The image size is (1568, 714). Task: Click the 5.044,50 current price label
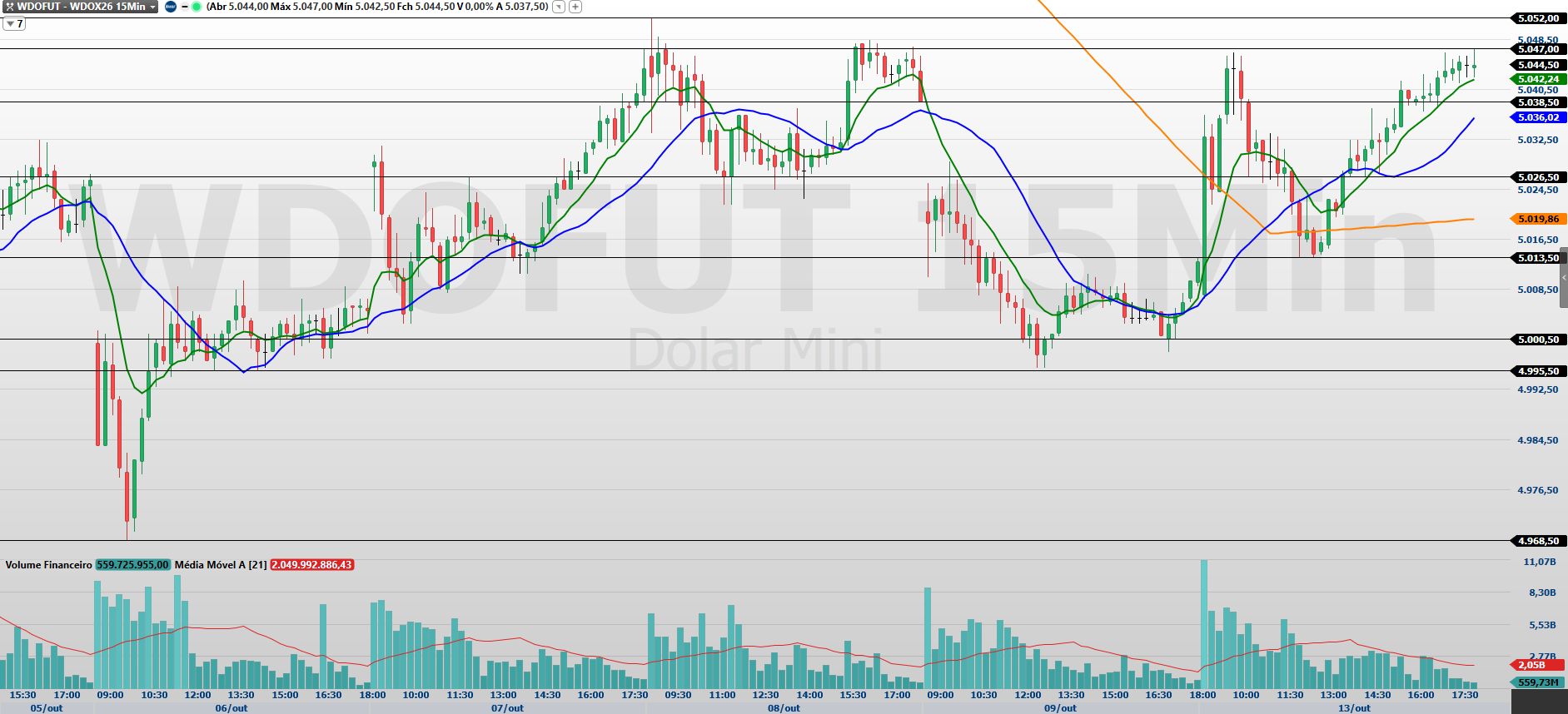coord(1538,65)
